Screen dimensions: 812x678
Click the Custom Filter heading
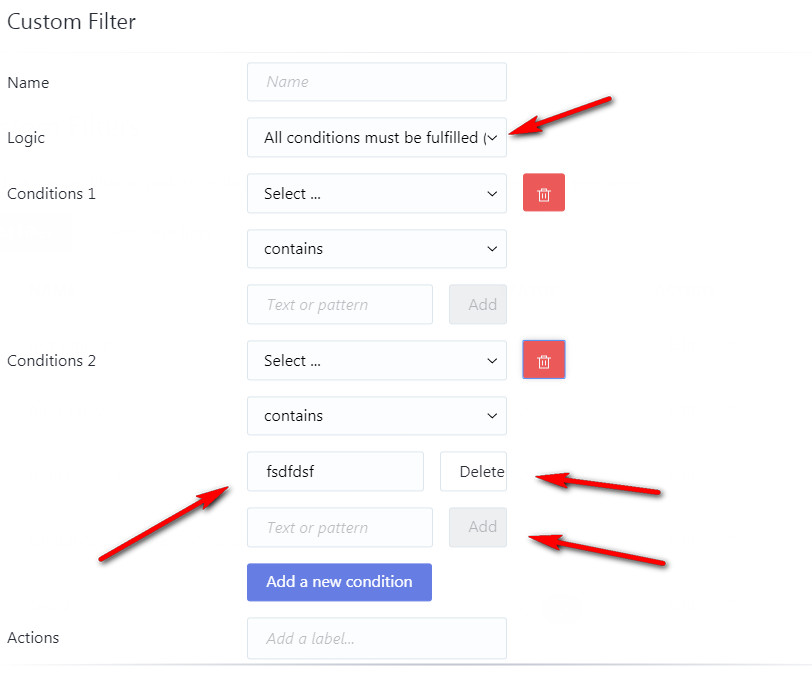click(71, 21)
